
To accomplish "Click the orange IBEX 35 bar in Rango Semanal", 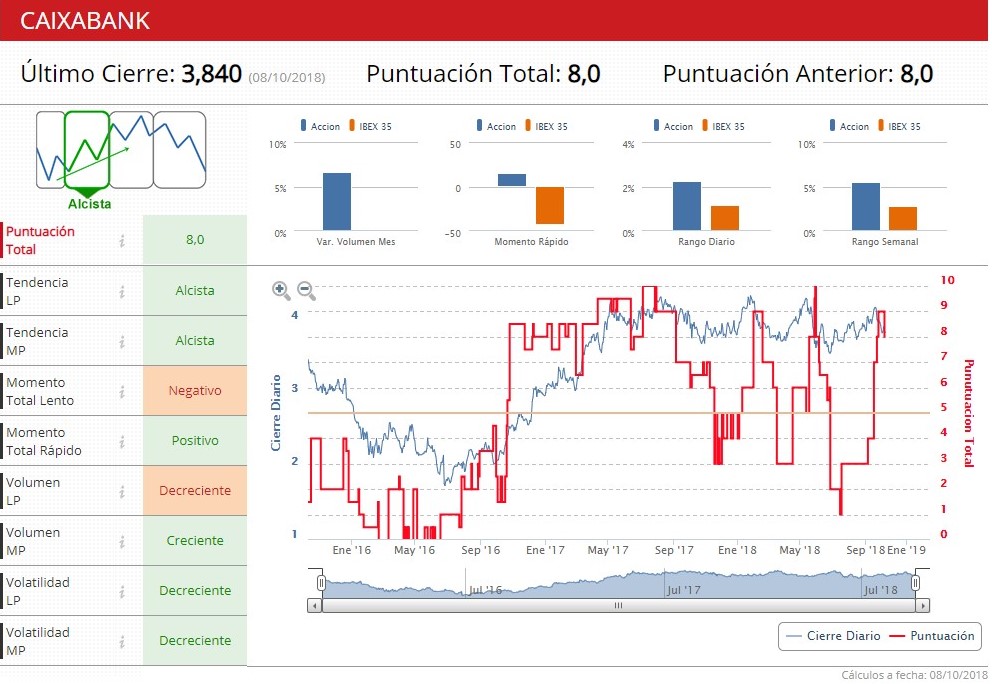I will click(x=903, y=218).
